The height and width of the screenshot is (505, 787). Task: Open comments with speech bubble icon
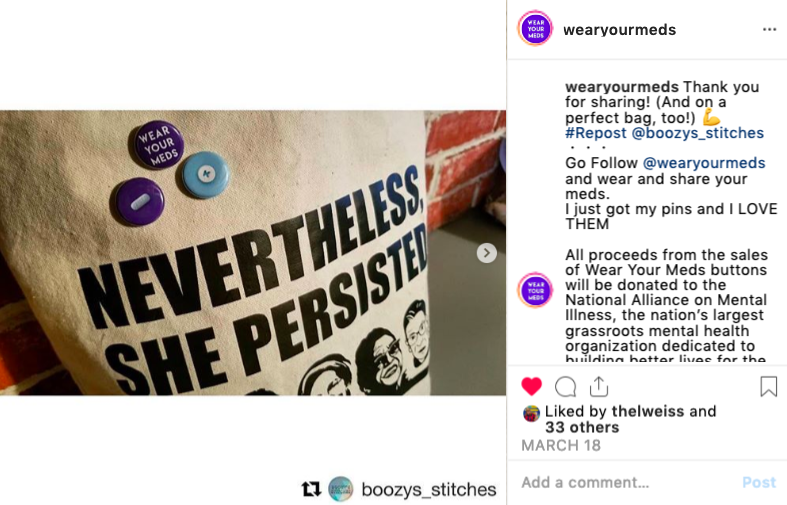[566, 387]
